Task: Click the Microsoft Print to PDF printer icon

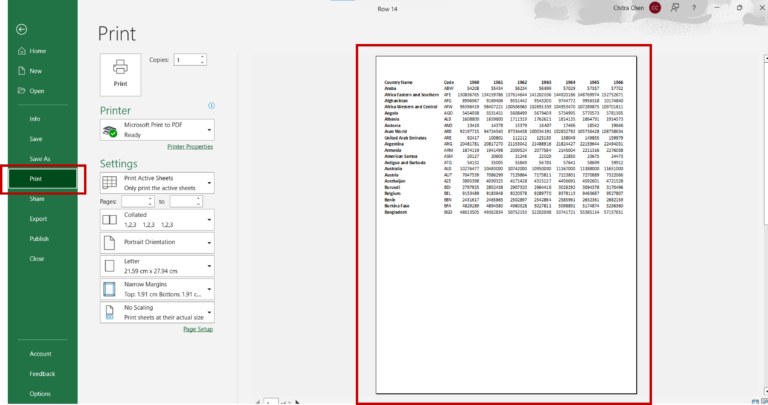Action: coord(110,131)
